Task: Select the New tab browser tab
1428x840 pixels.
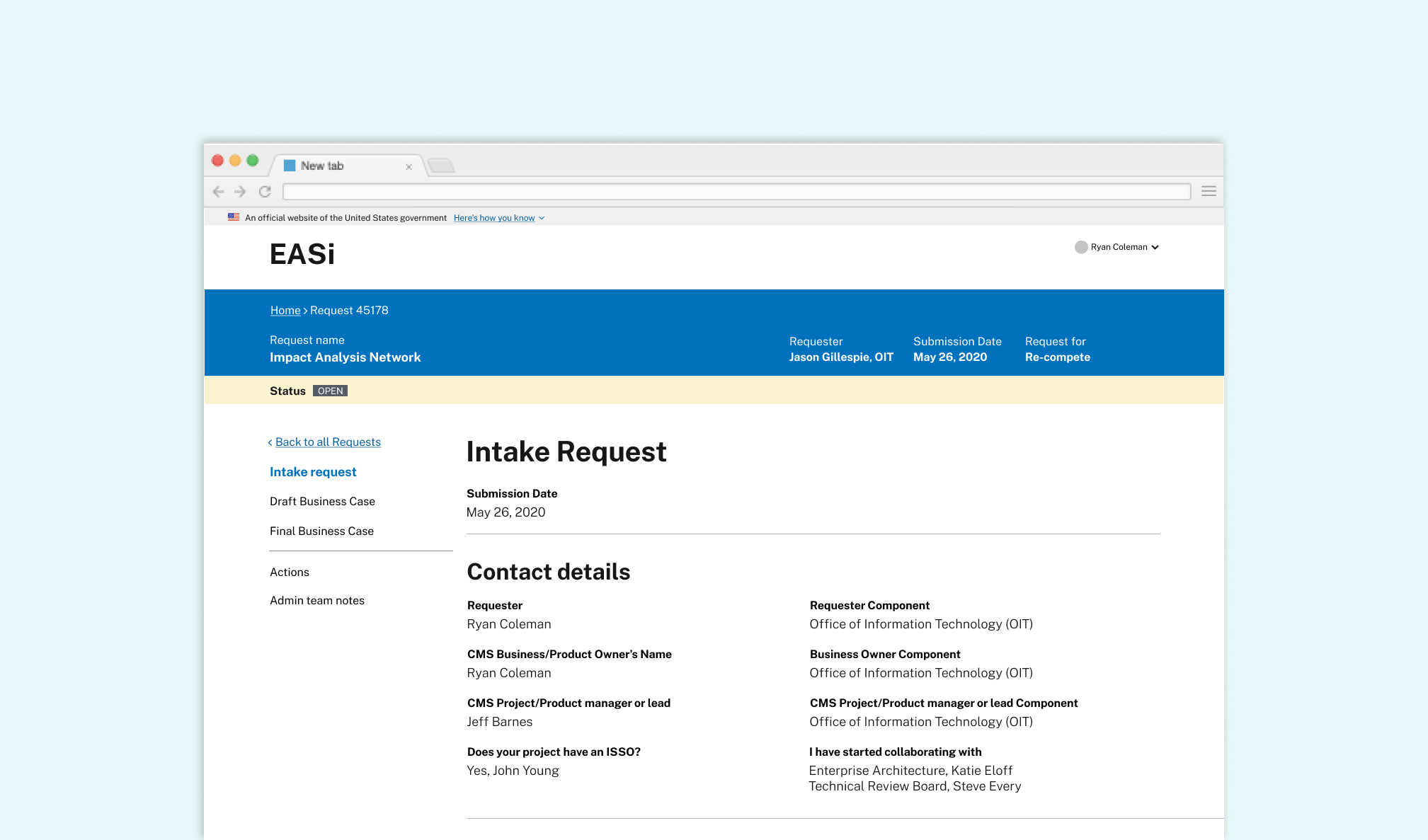Action: click(347, 166)
